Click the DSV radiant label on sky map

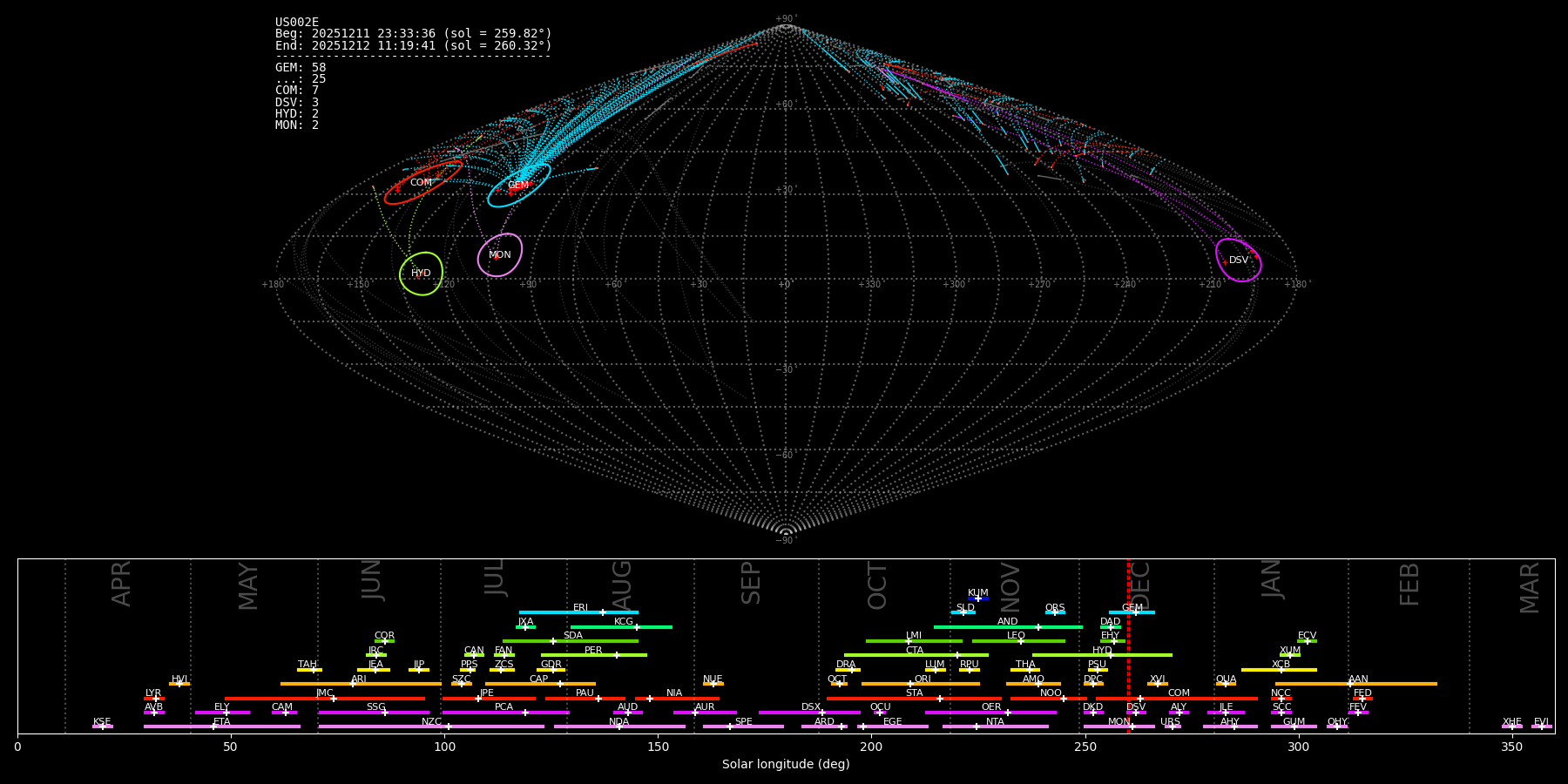coord(1239,260)
